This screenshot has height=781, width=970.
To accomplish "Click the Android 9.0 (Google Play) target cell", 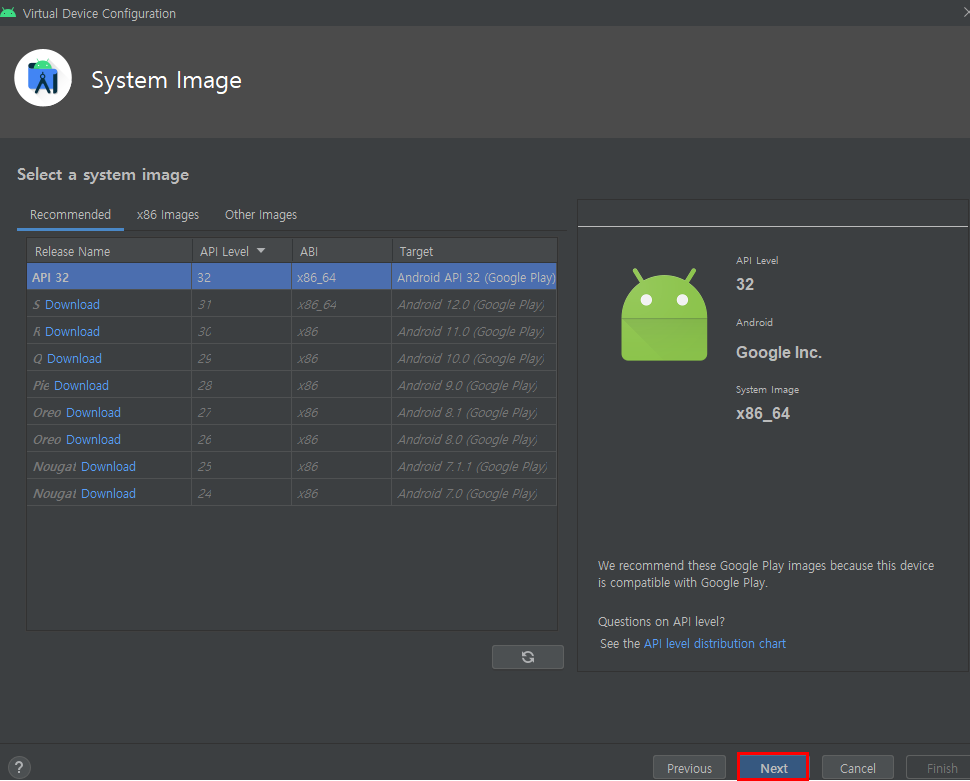I will [474, 386].
